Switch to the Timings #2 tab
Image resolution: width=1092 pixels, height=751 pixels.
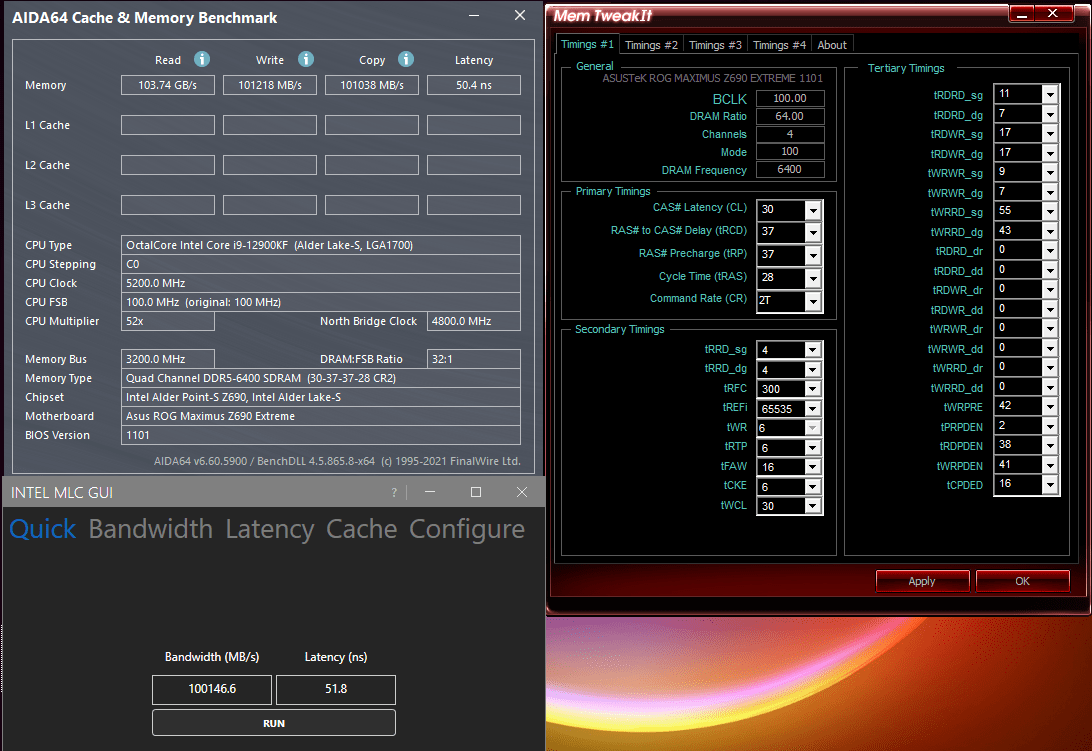coord(651,45)
